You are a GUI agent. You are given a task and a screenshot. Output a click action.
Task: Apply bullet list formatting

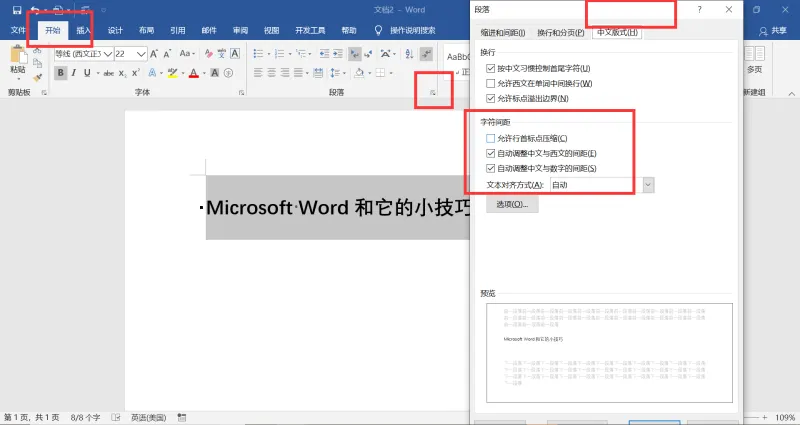click(258, 54)
